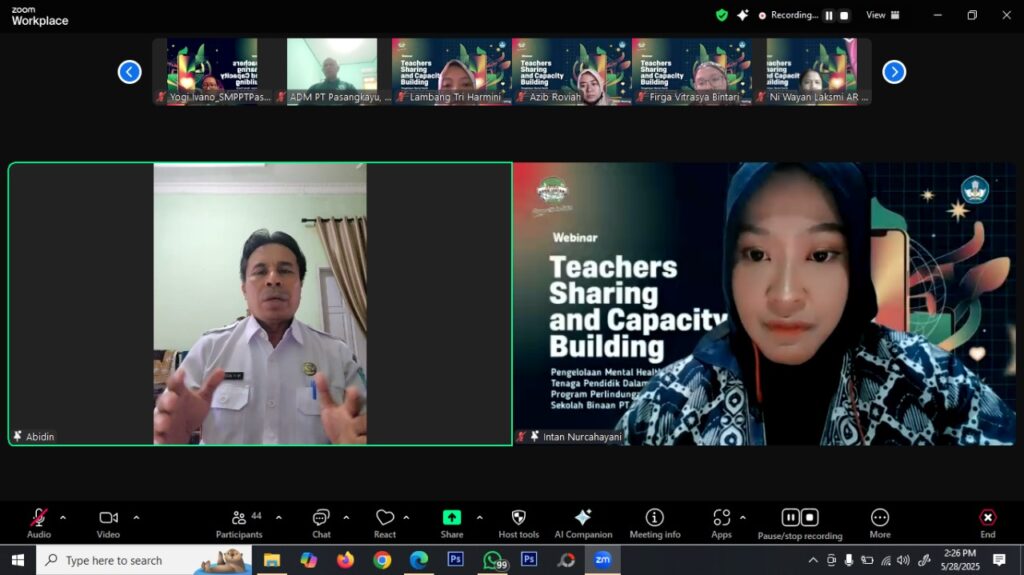The height and width of the screenshot is (575, 1024).
Task: Unmute the Audio microphone
Action: [x=39, y=518]
